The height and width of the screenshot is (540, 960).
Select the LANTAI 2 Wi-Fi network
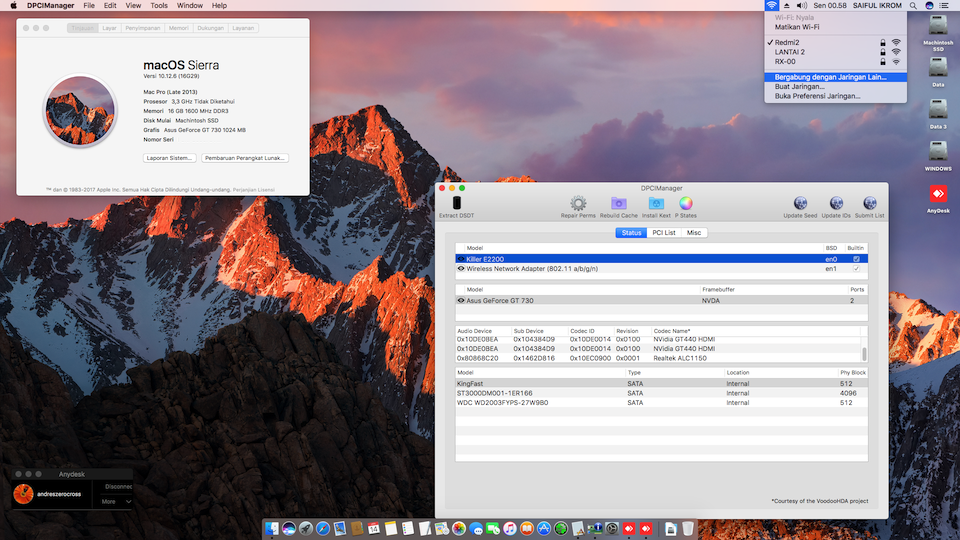(x=835, y=52)
